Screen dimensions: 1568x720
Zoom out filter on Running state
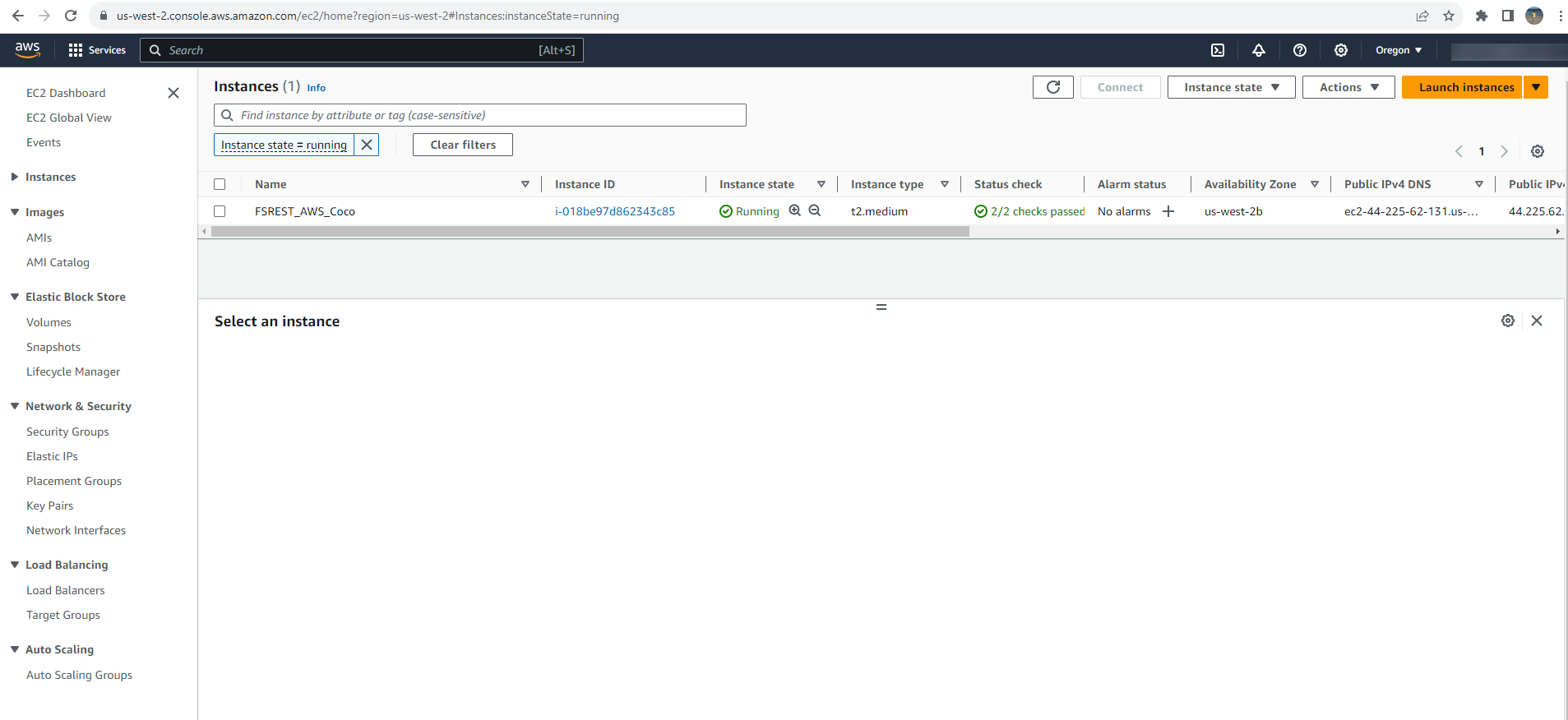815,210
